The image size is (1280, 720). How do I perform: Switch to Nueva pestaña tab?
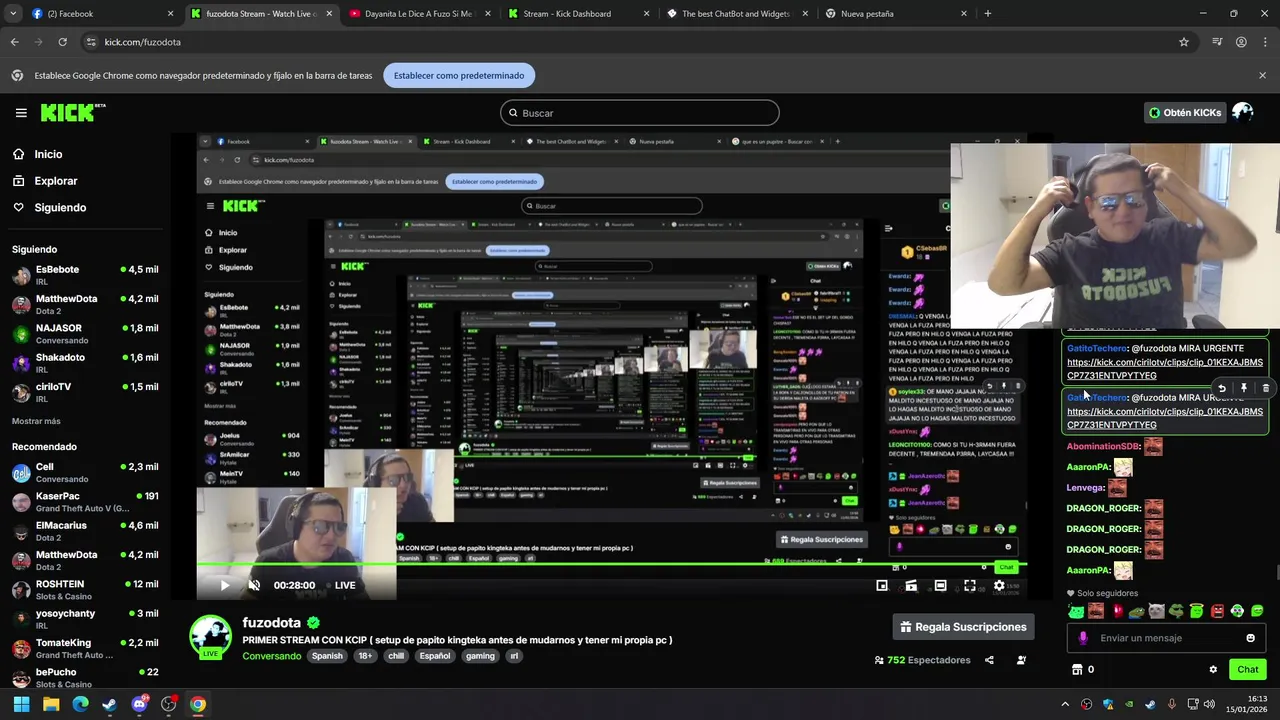click(896, 14)
